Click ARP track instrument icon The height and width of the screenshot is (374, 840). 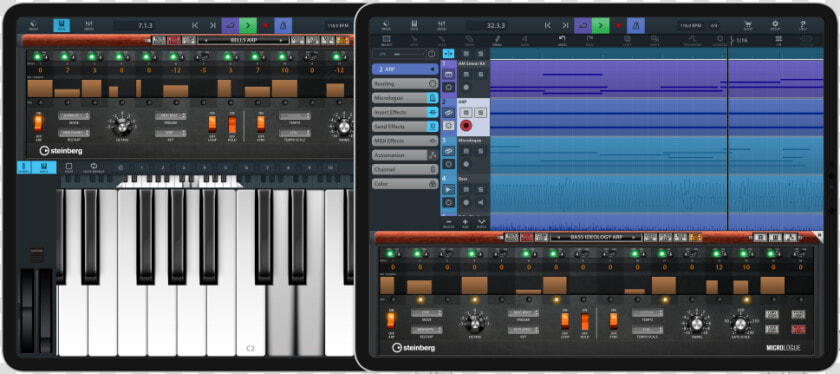click(448, 113)
